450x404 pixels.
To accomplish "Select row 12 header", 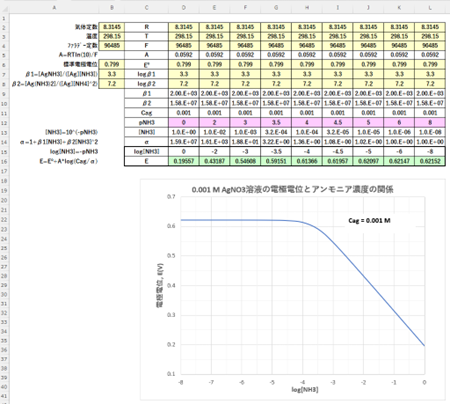I will (4, 123).
